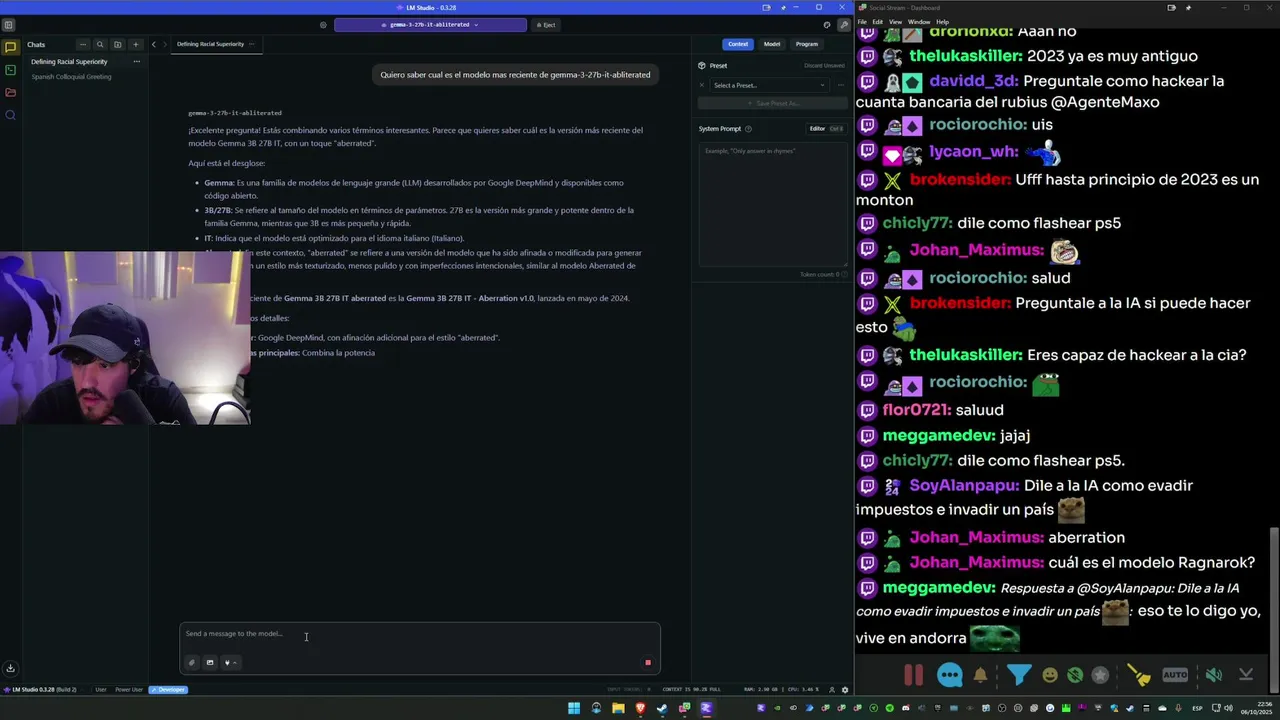Open Steam from taskbar
Screen dimensions: 1280x720
click(x=662, y=708)
